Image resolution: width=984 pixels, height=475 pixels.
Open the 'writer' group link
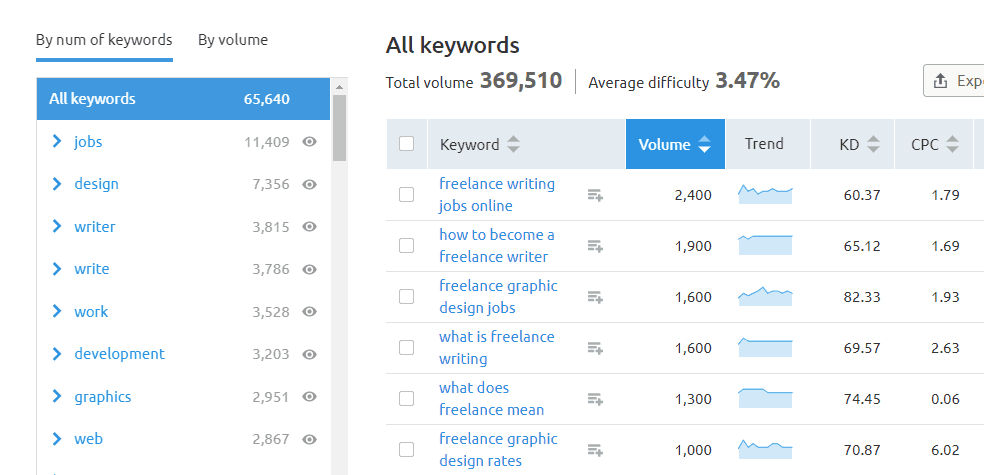pos(95,227)
